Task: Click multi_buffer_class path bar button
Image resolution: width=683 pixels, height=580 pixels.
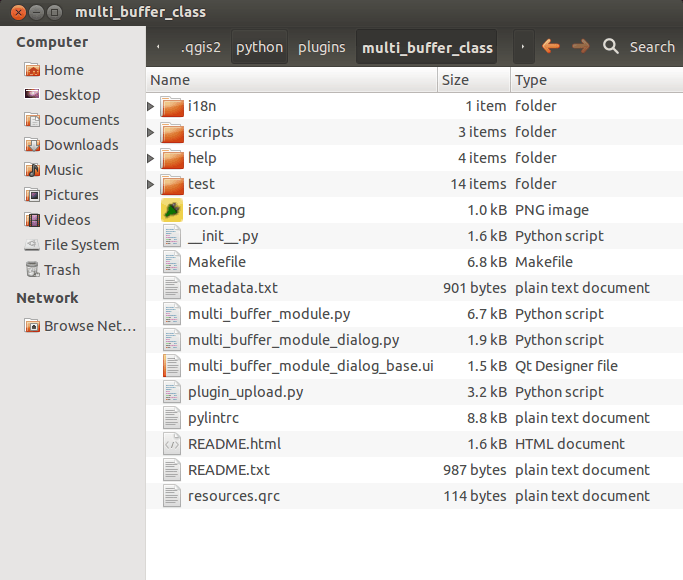Action: click(427, 47)
